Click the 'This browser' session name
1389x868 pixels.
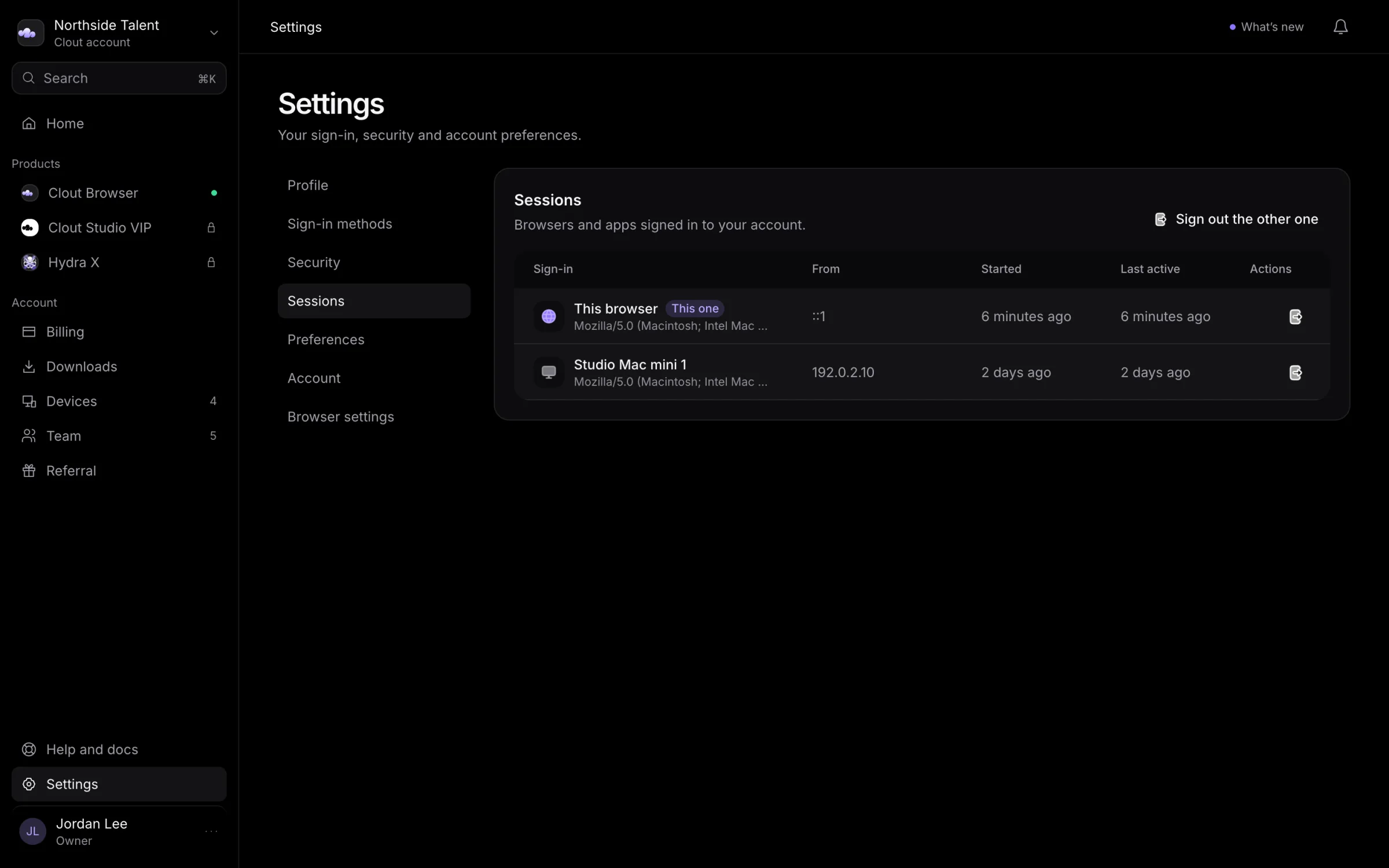pyautogui.click(x=615, y=308)
